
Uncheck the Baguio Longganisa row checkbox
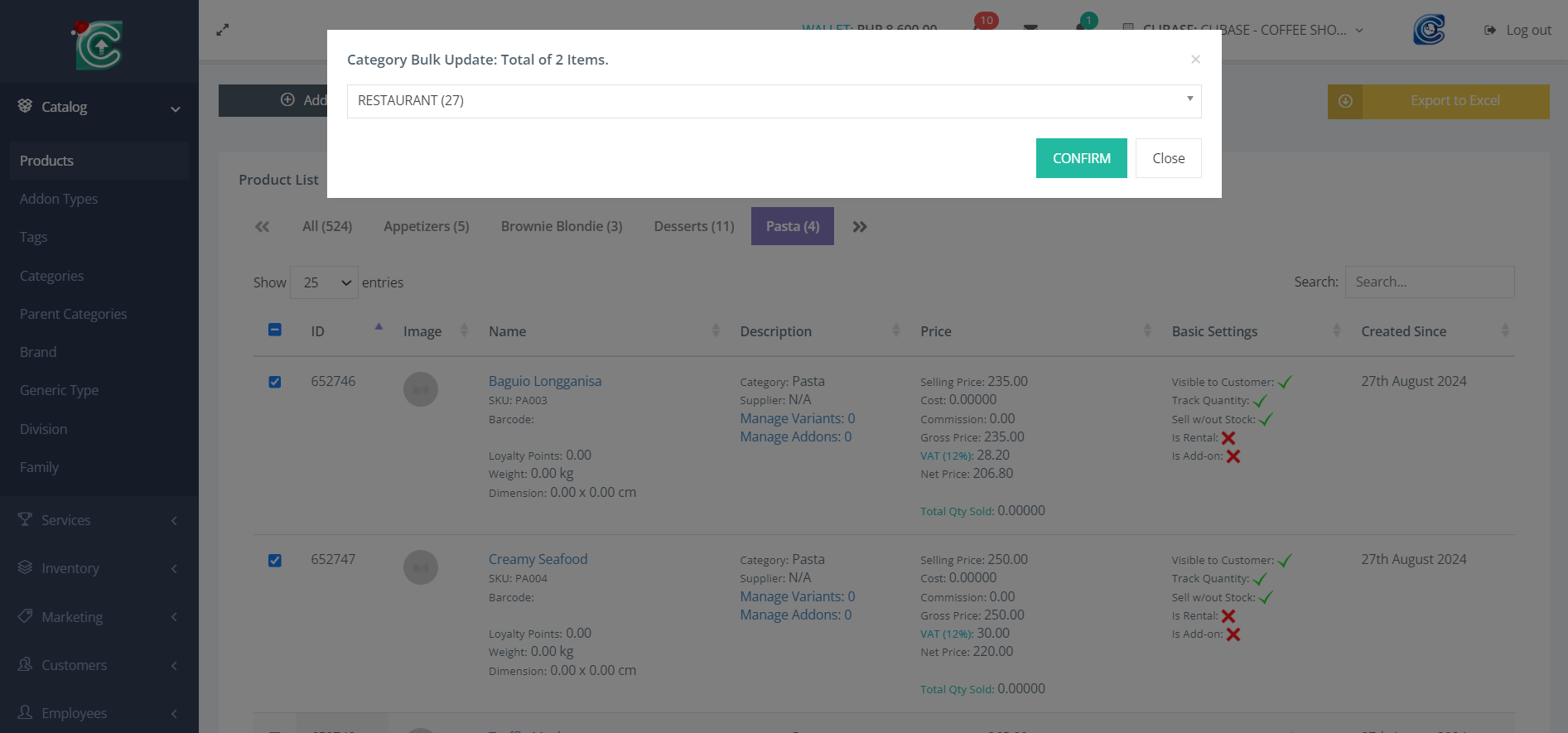pos(275,382)
